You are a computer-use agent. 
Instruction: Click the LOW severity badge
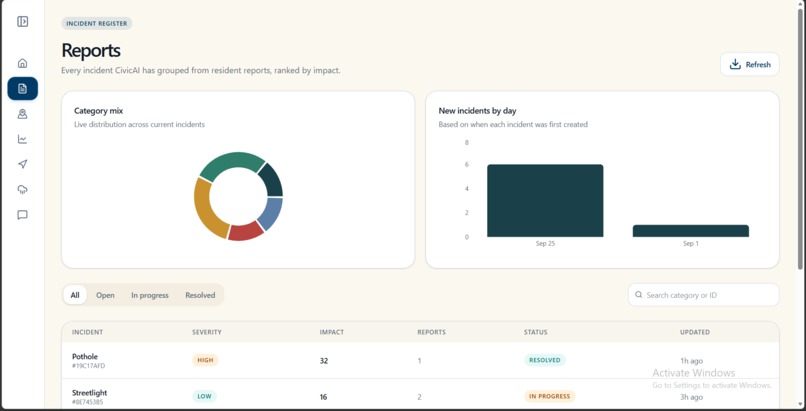coord(205,396)
